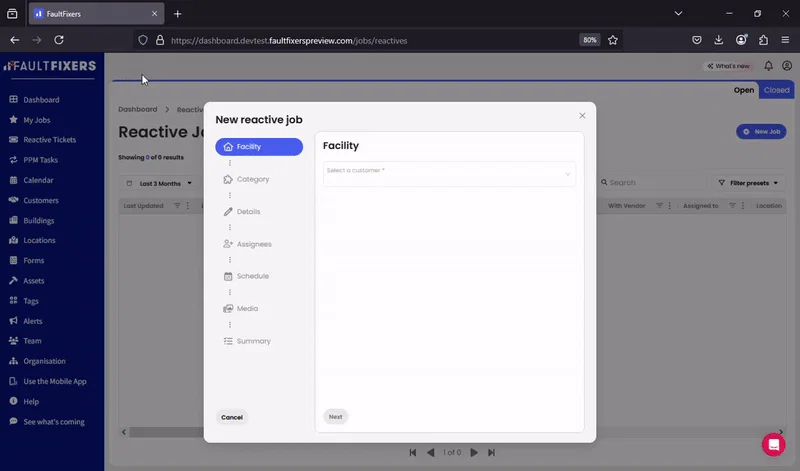This screenshot has width=800, height=471.
Task: Open the Assigned to column menu
Action: tap(743, 206)
